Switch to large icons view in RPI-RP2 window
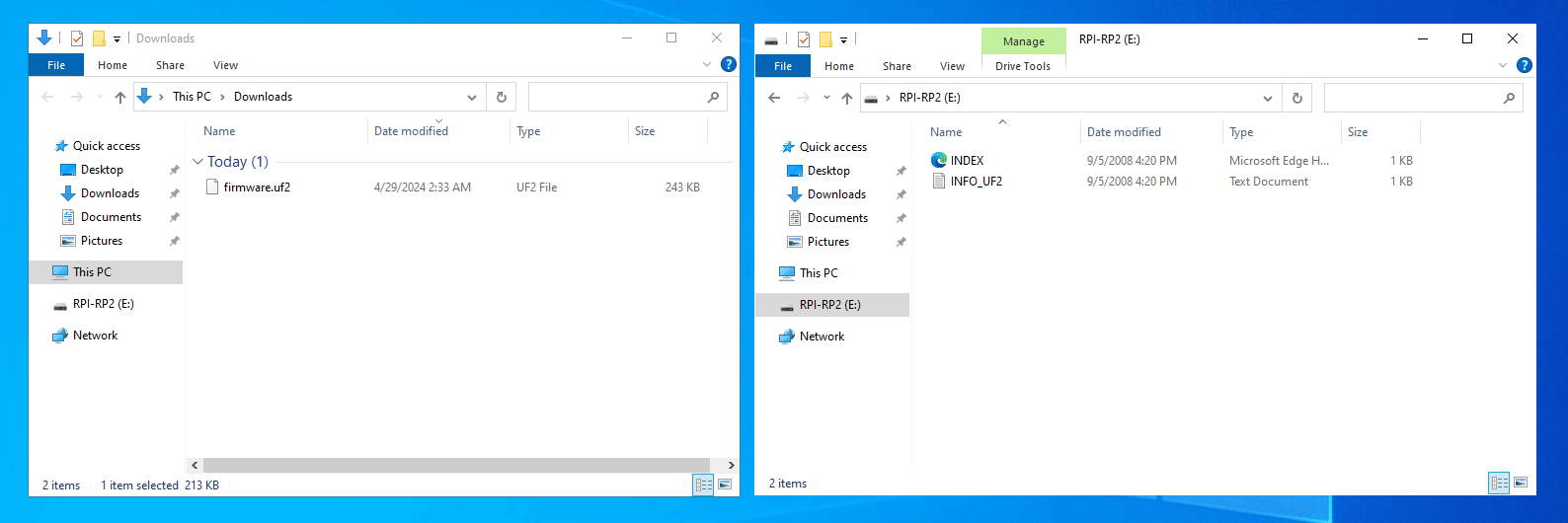 (x=1521, y=483)
